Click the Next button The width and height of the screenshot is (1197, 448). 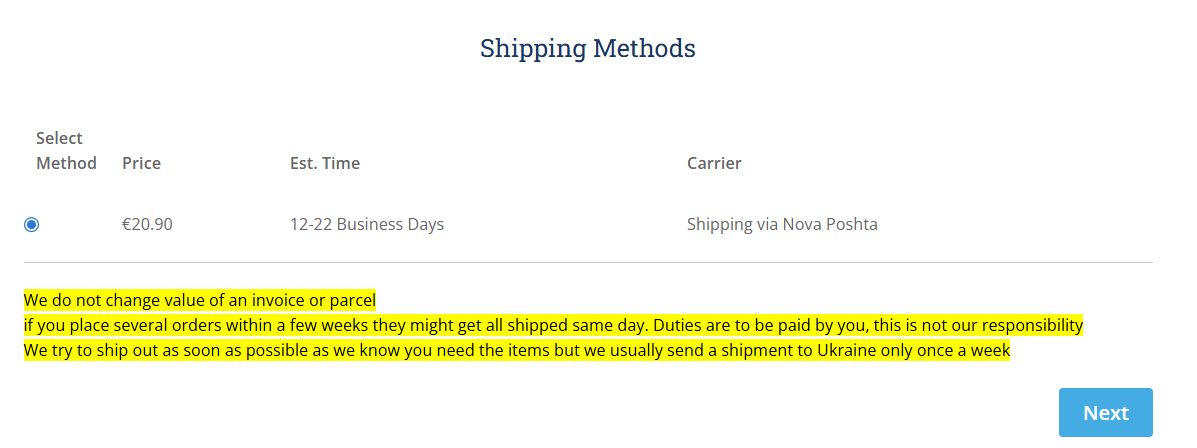[x=1105, y=413]
